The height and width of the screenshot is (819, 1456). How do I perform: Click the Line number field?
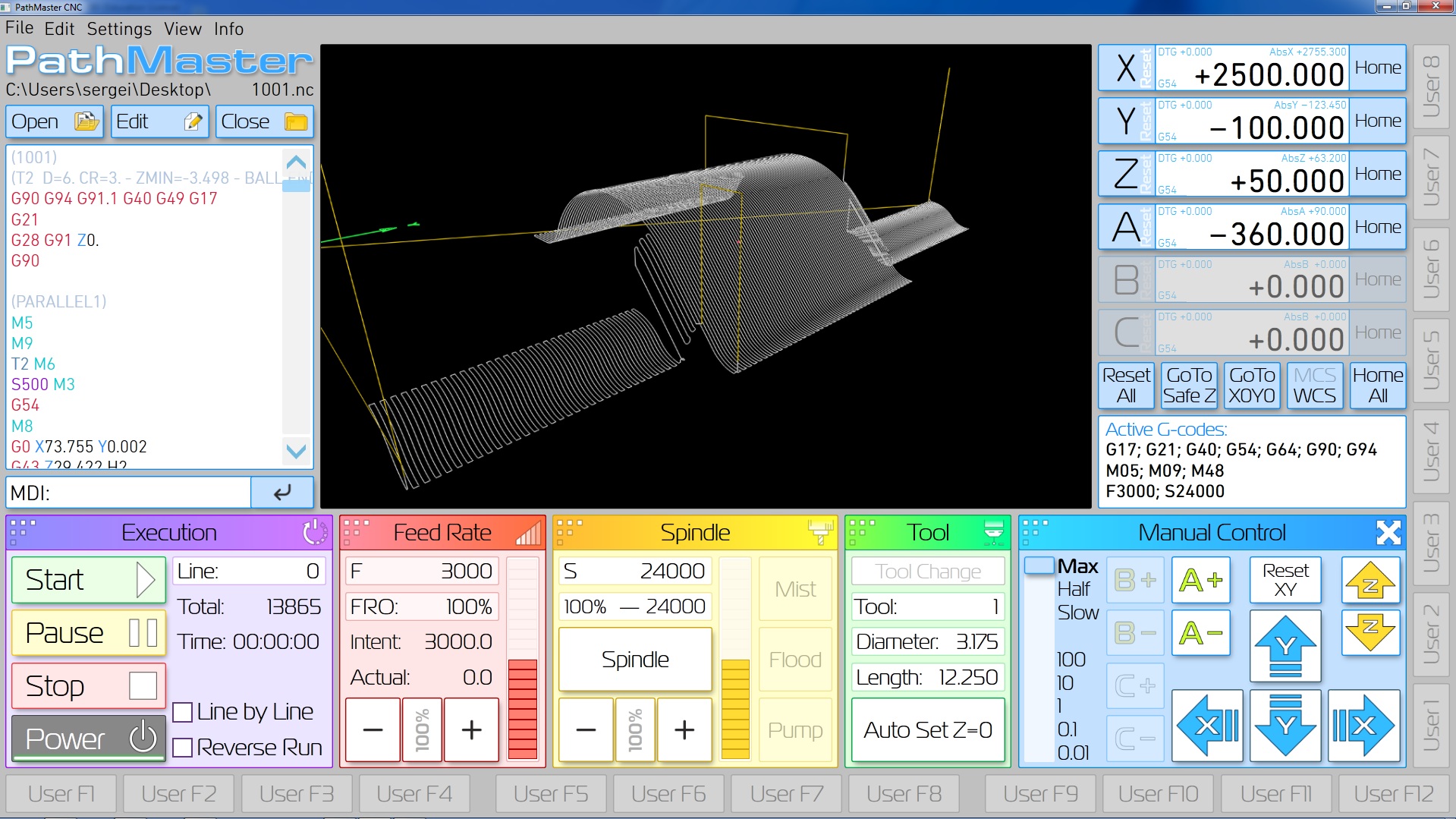(x=250, y=571)
